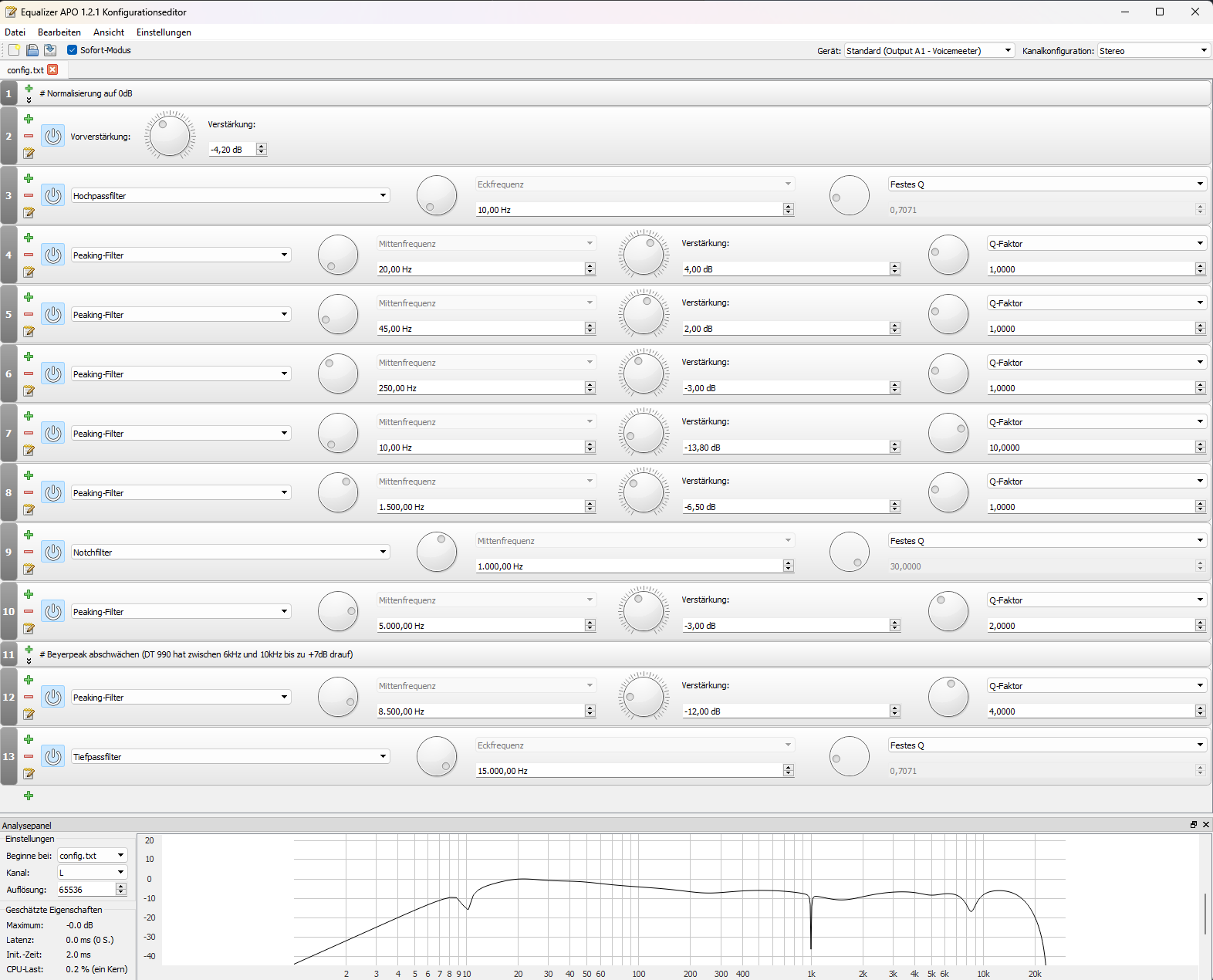Disable the 20,00 Hz peaking filter

tap(53, 255)
